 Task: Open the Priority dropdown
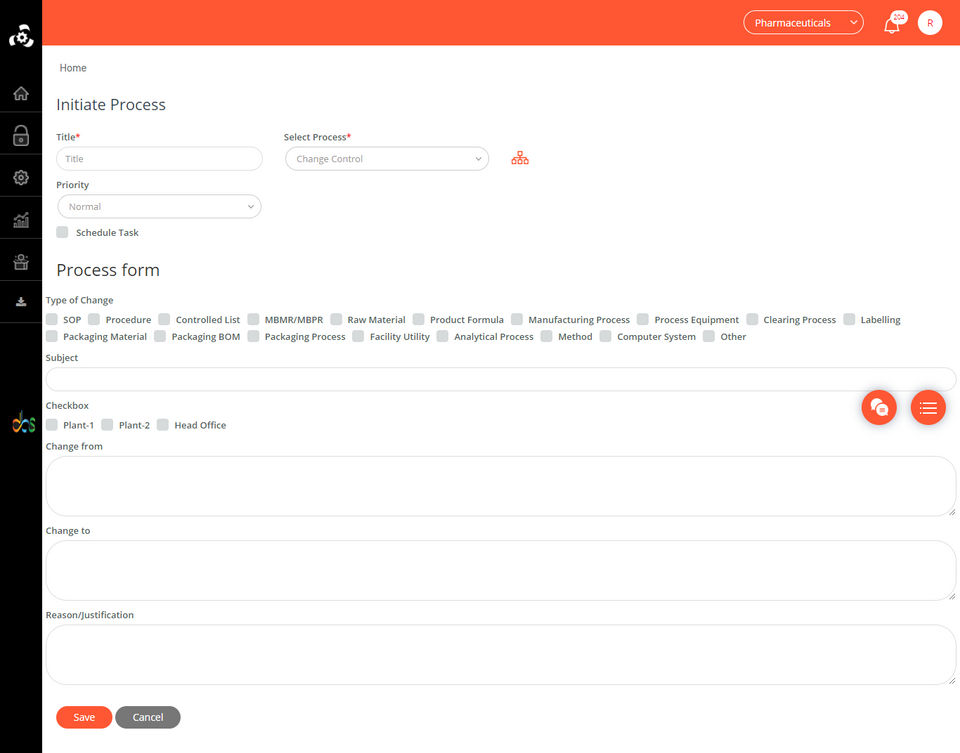[159, 206]
